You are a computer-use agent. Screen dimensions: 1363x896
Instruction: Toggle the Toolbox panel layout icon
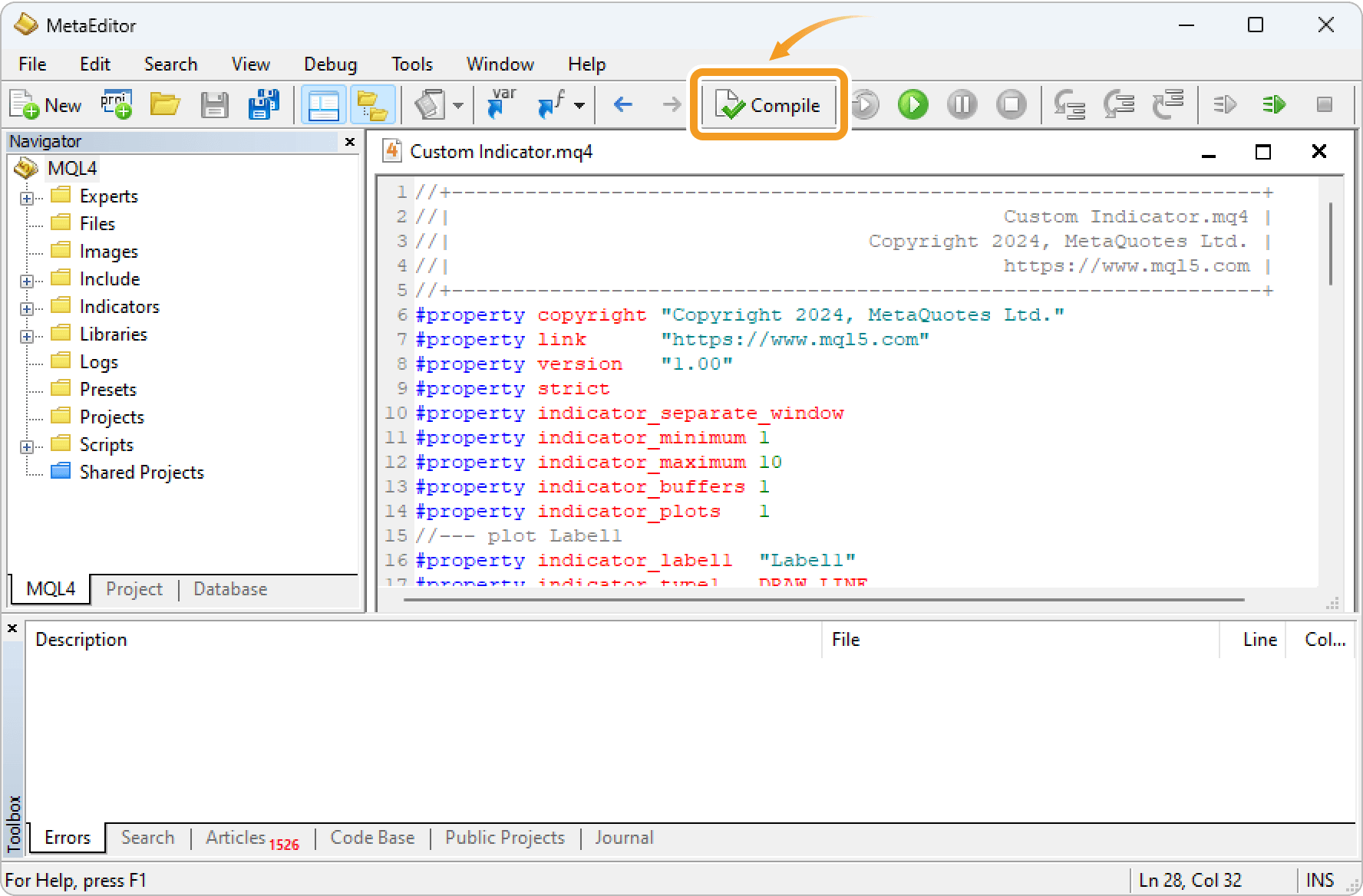324,105
